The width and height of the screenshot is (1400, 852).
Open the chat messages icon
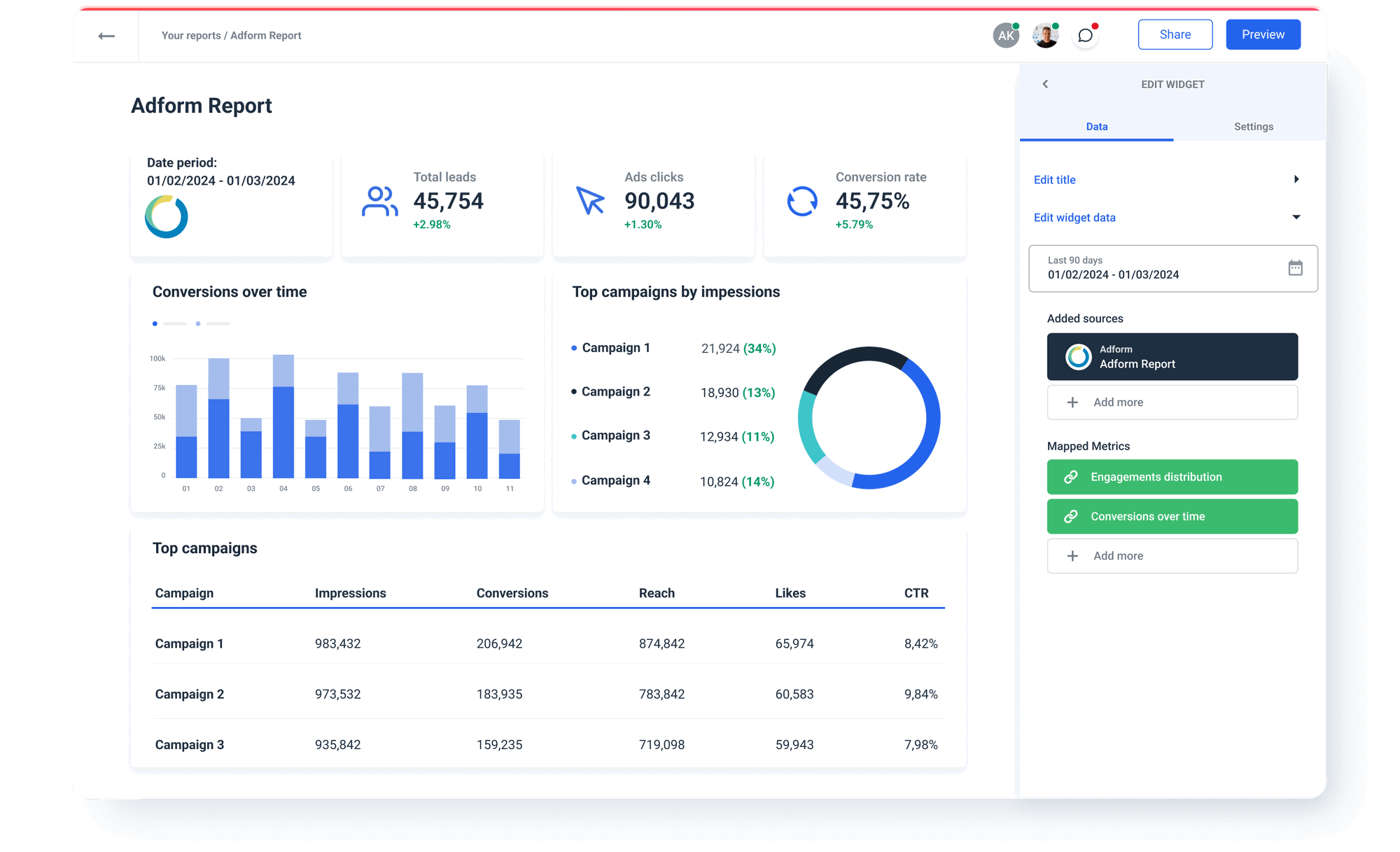[x=1086, y=34]
